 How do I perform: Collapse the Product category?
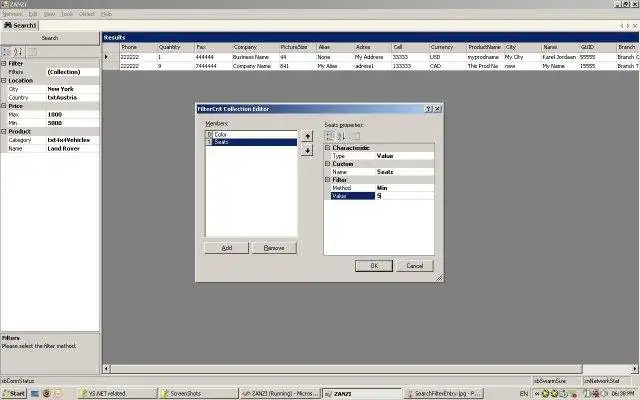(4, 131)
